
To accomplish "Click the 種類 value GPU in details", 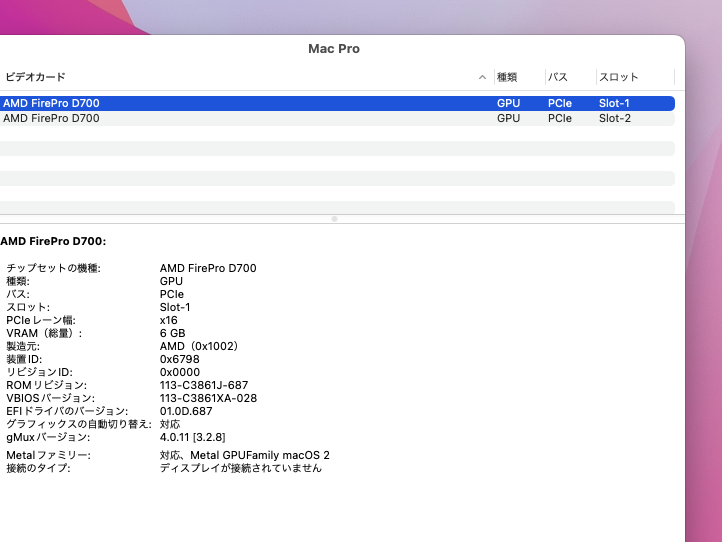I will [171, 281].
